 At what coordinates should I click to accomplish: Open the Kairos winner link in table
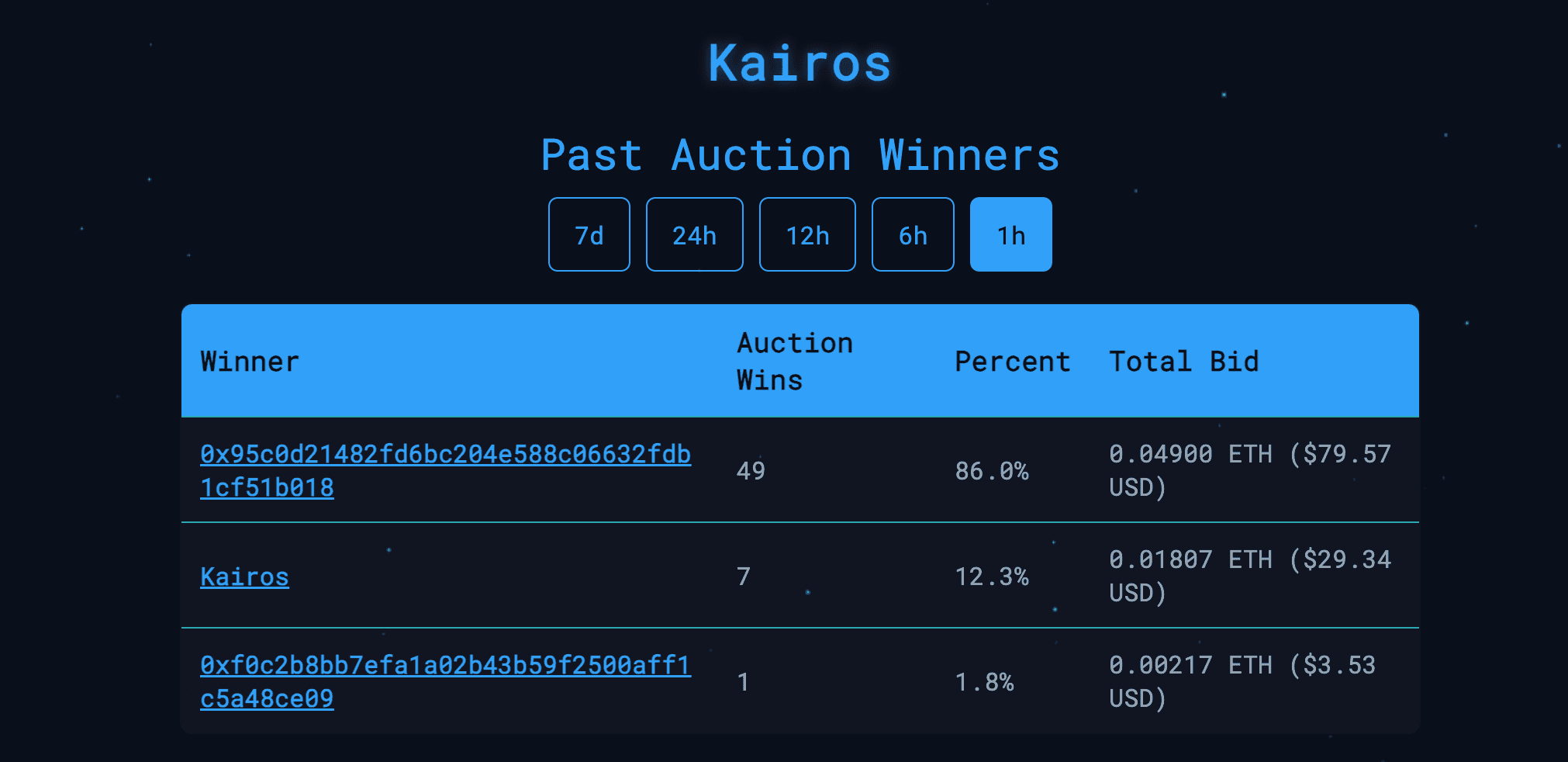click(244, 577)
